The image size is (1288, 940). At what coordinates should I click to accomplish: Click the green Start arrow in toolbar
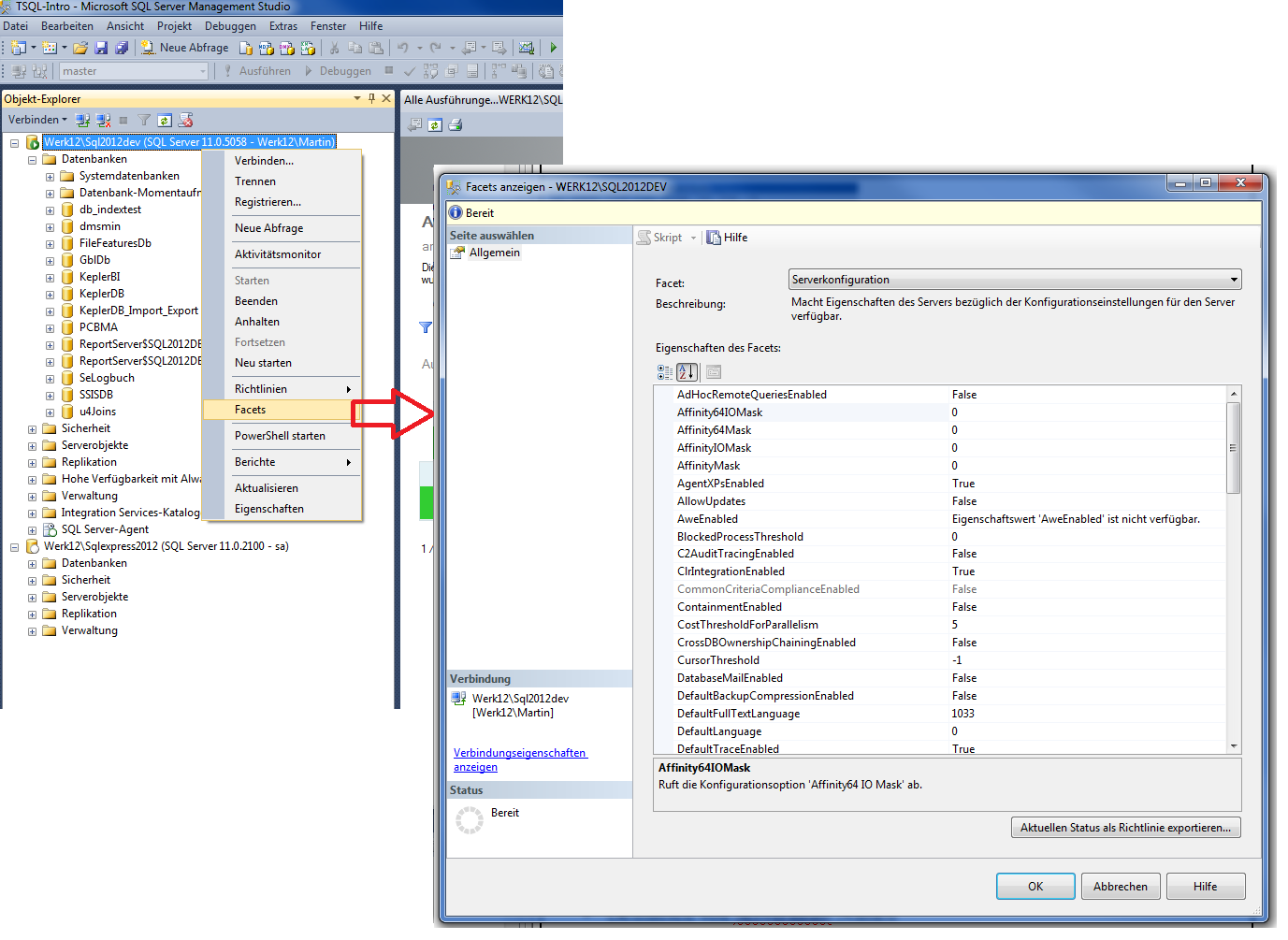point(554,48)
